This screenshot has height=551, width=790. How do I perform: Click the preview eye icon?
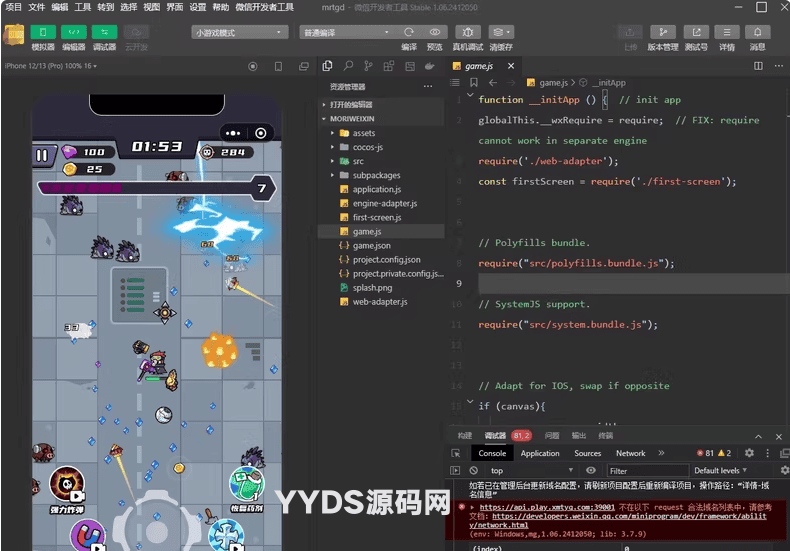(434, 32)
